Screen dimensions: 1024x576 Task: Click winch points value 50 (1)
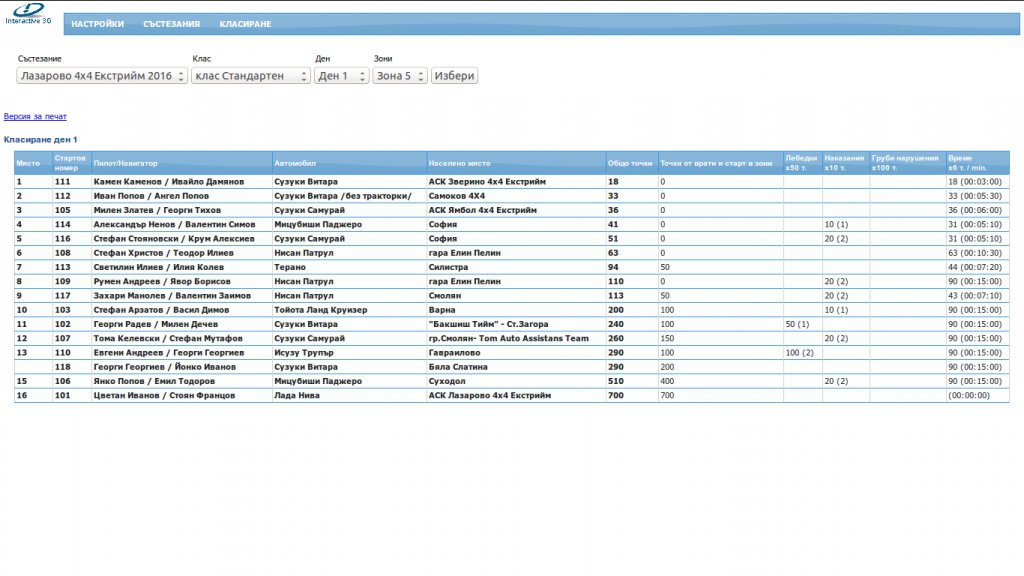pos(797,325)
